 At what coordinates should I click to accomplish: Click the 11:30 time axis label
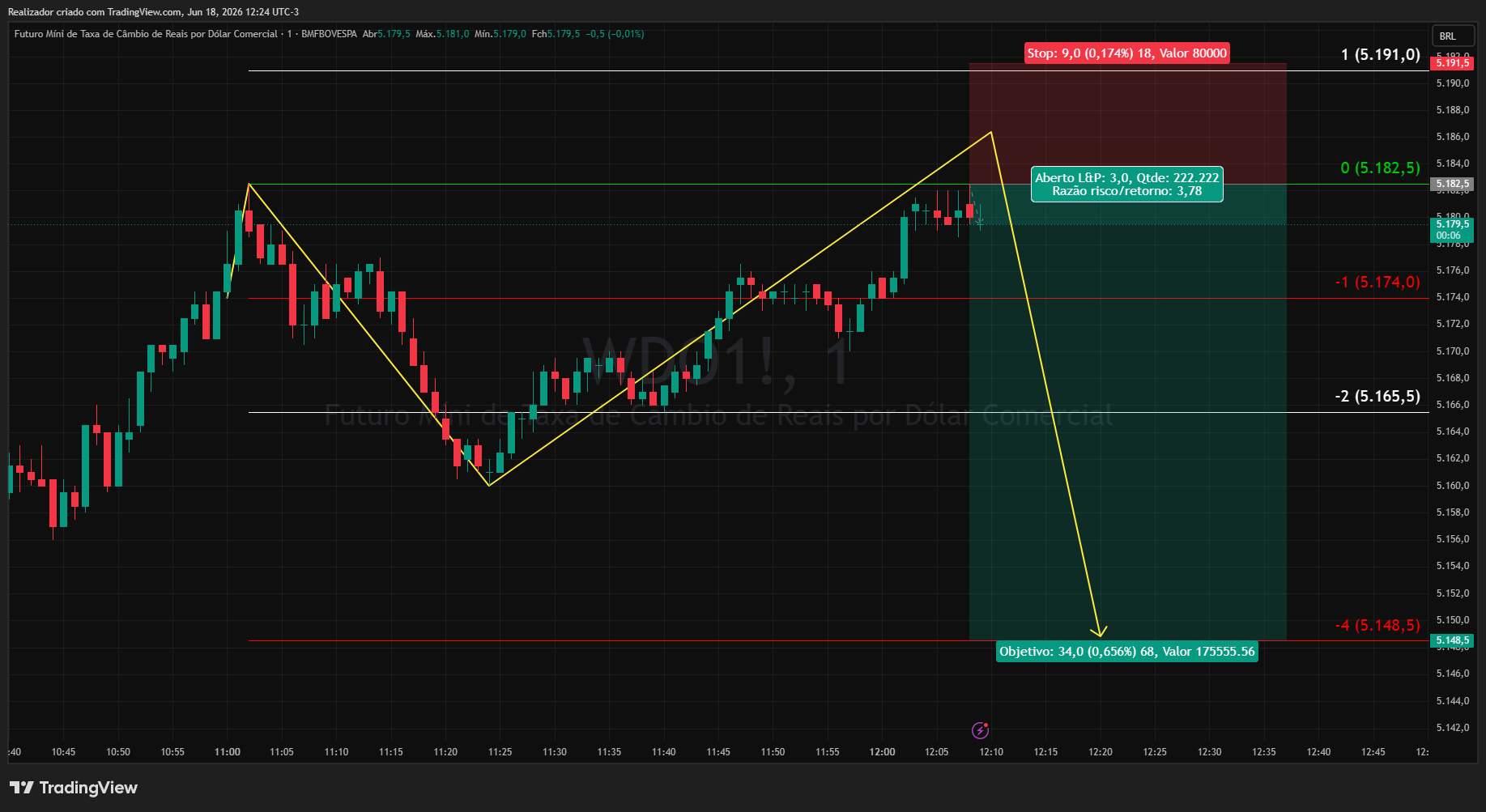pos(555,752)
